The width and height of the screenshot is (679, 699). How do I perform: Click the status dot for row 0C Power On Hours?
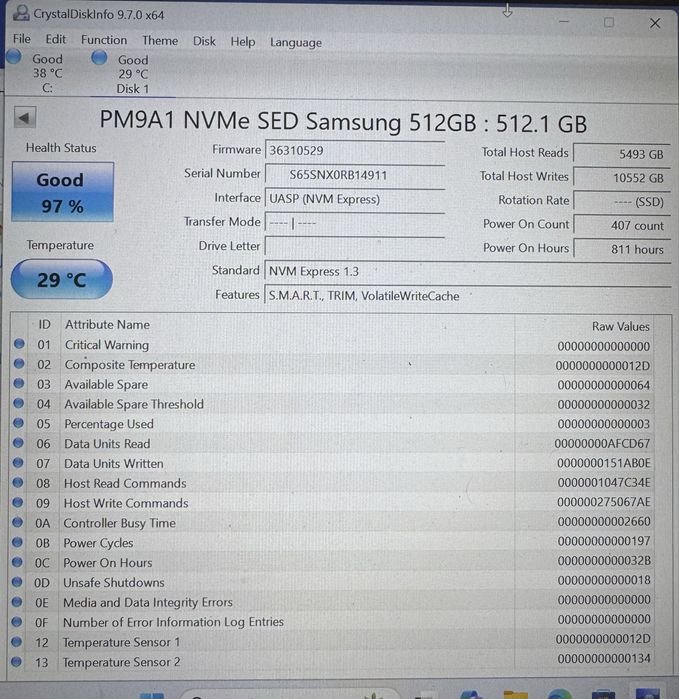point(17,562)
